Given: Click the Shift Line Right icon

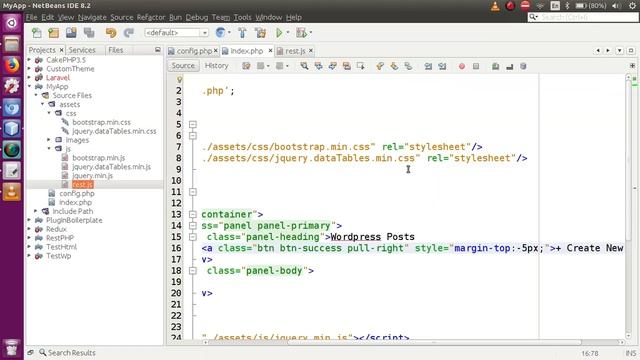Looking at the screenshot, I should coord(442,66).
